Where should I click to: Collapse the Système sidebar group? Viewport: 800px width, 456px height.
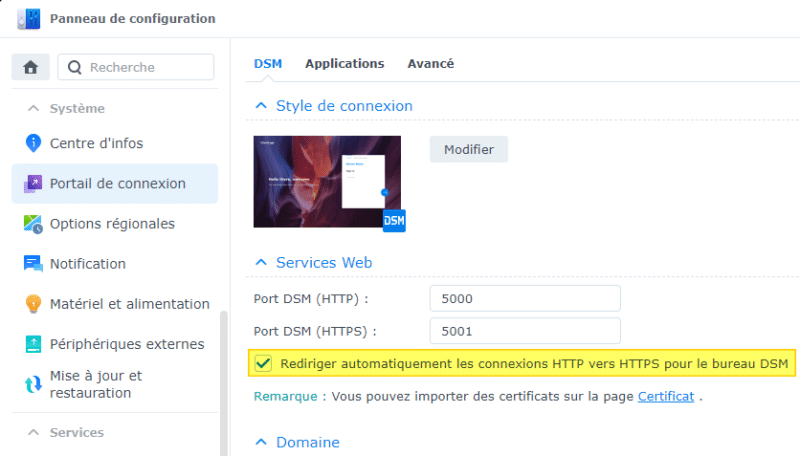[33, 108]
